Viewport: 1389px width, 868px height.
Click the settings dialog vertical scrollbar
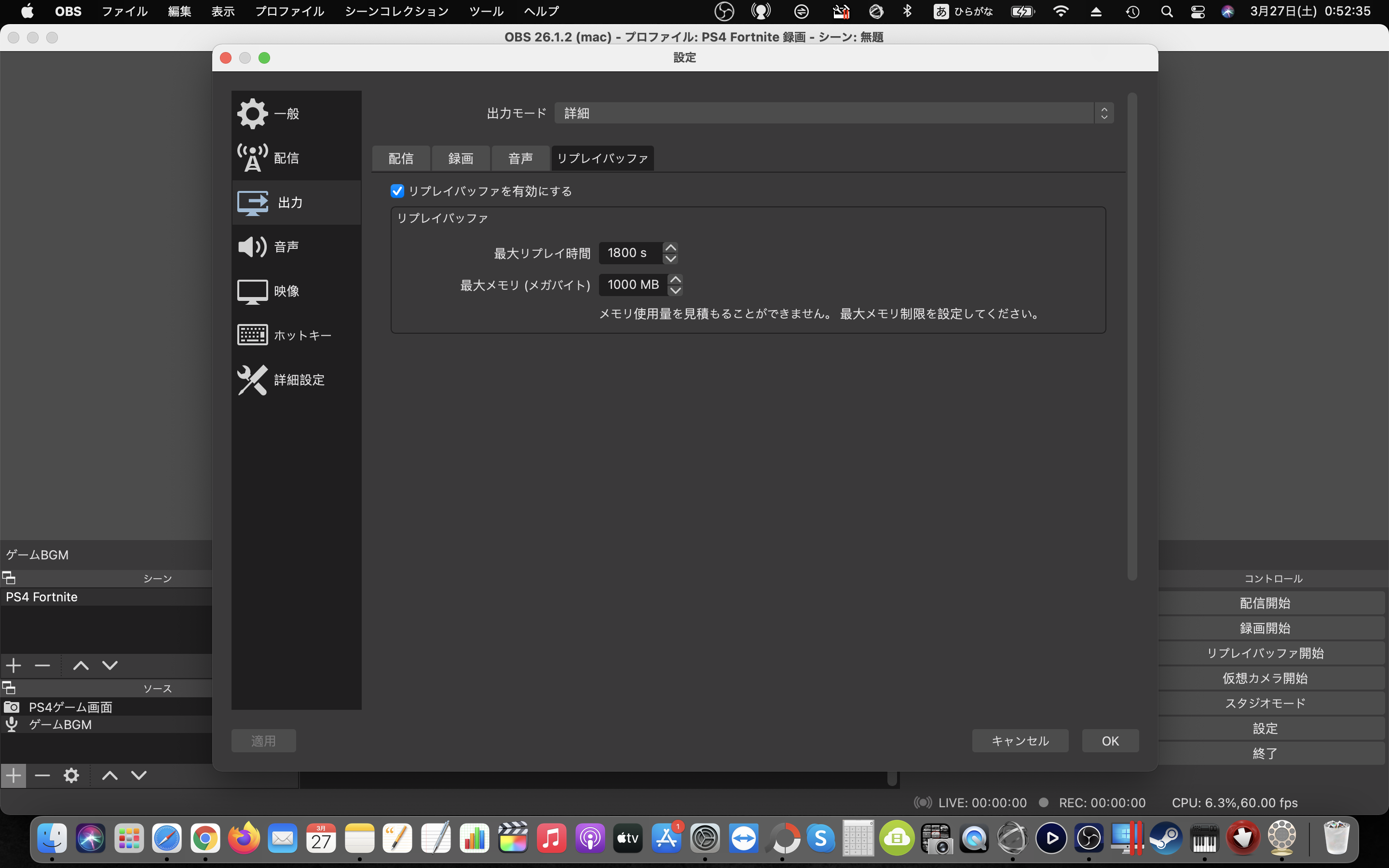(x=1132, y=336)
